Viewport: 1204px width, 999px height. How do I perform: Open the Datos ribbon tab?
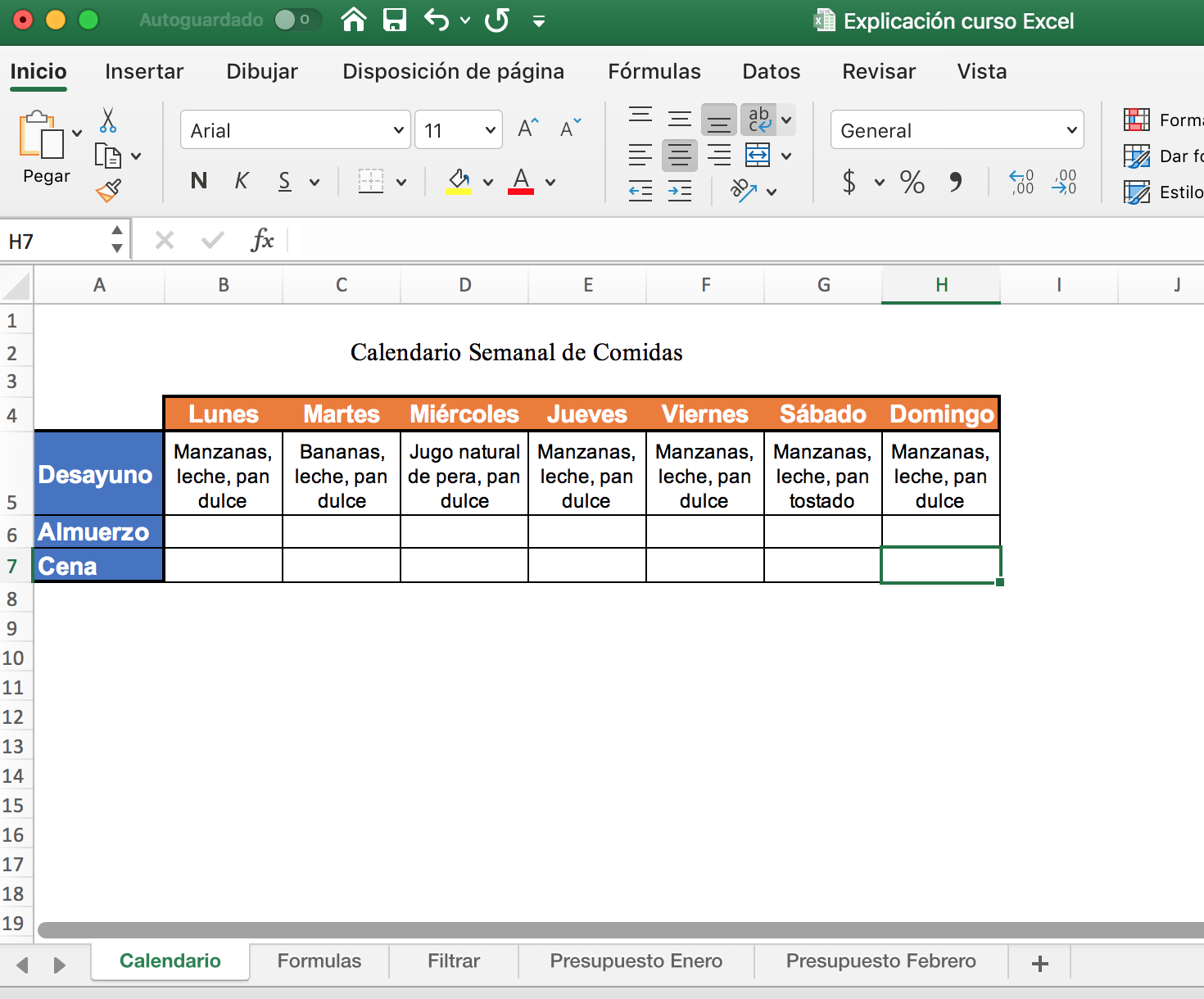pos(772,71)
